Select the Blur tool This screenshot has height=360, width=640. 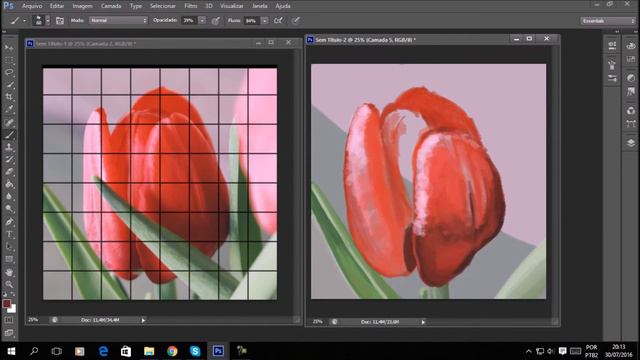click(x=9, y=197)
